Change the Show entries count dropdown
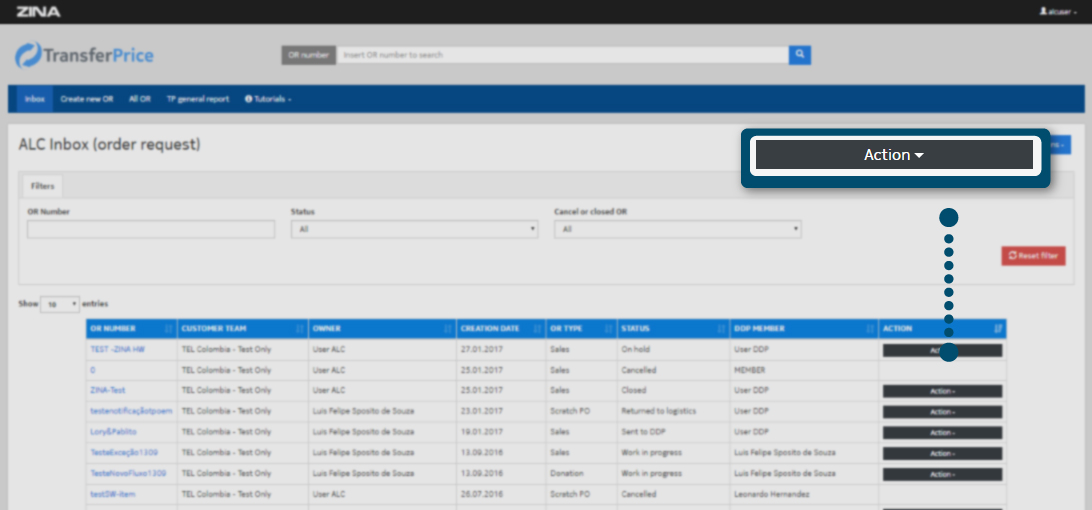 [x=60, y=304]
